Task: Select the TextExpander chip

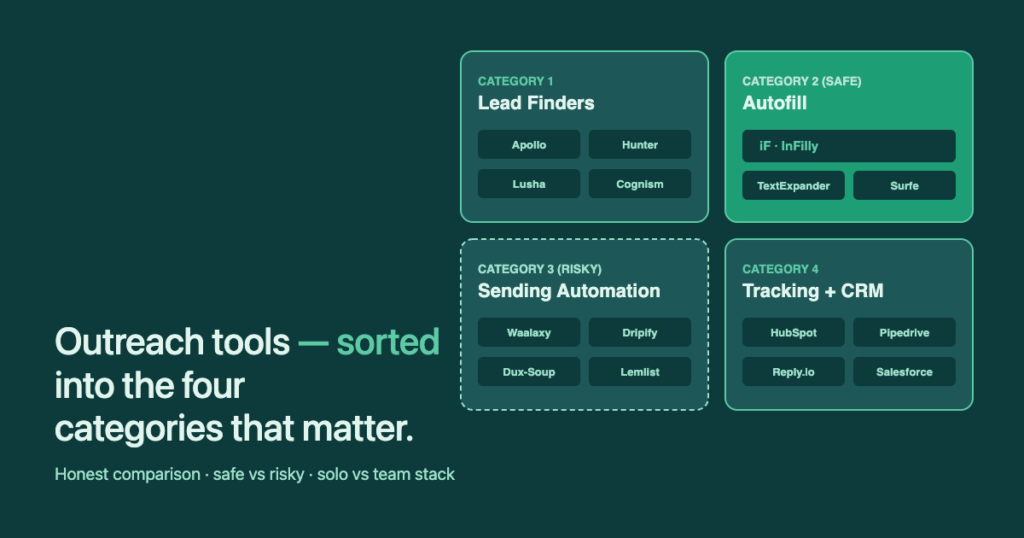Action: click(793, 185)
